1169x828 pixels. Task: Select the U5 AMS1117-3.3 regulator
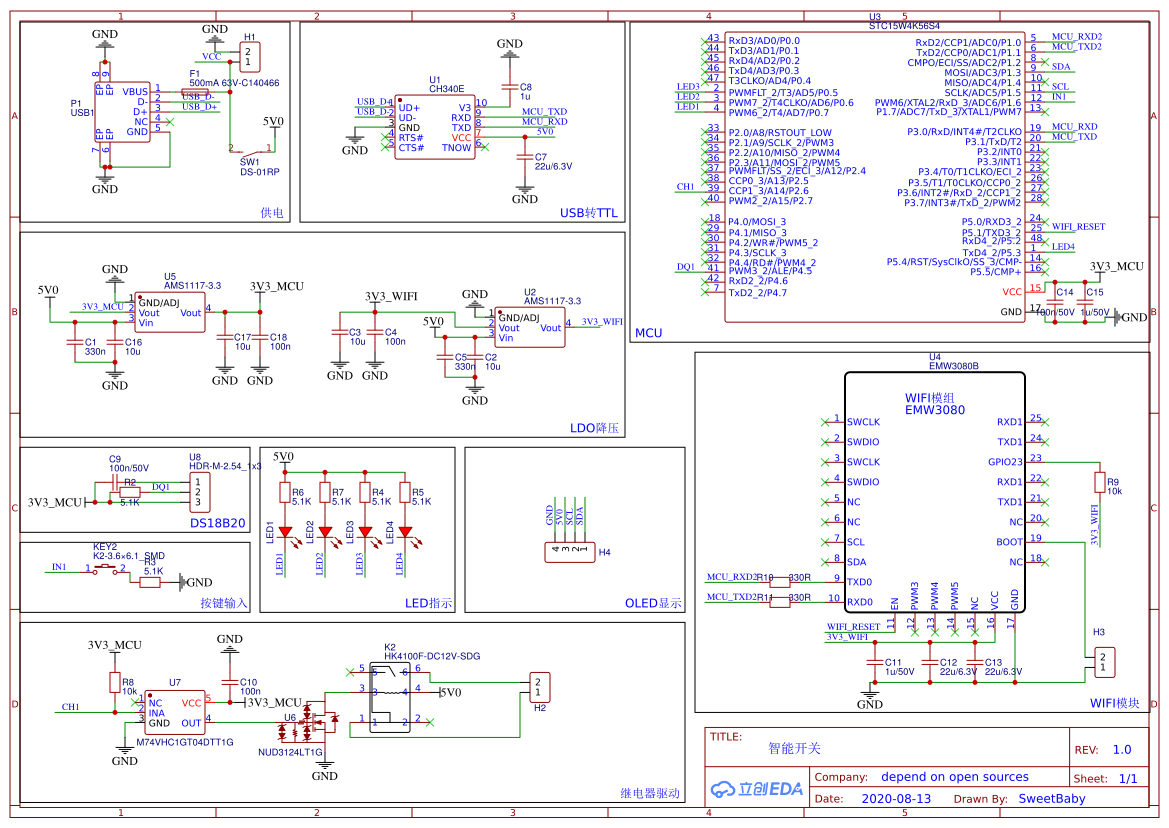(170, 312)
